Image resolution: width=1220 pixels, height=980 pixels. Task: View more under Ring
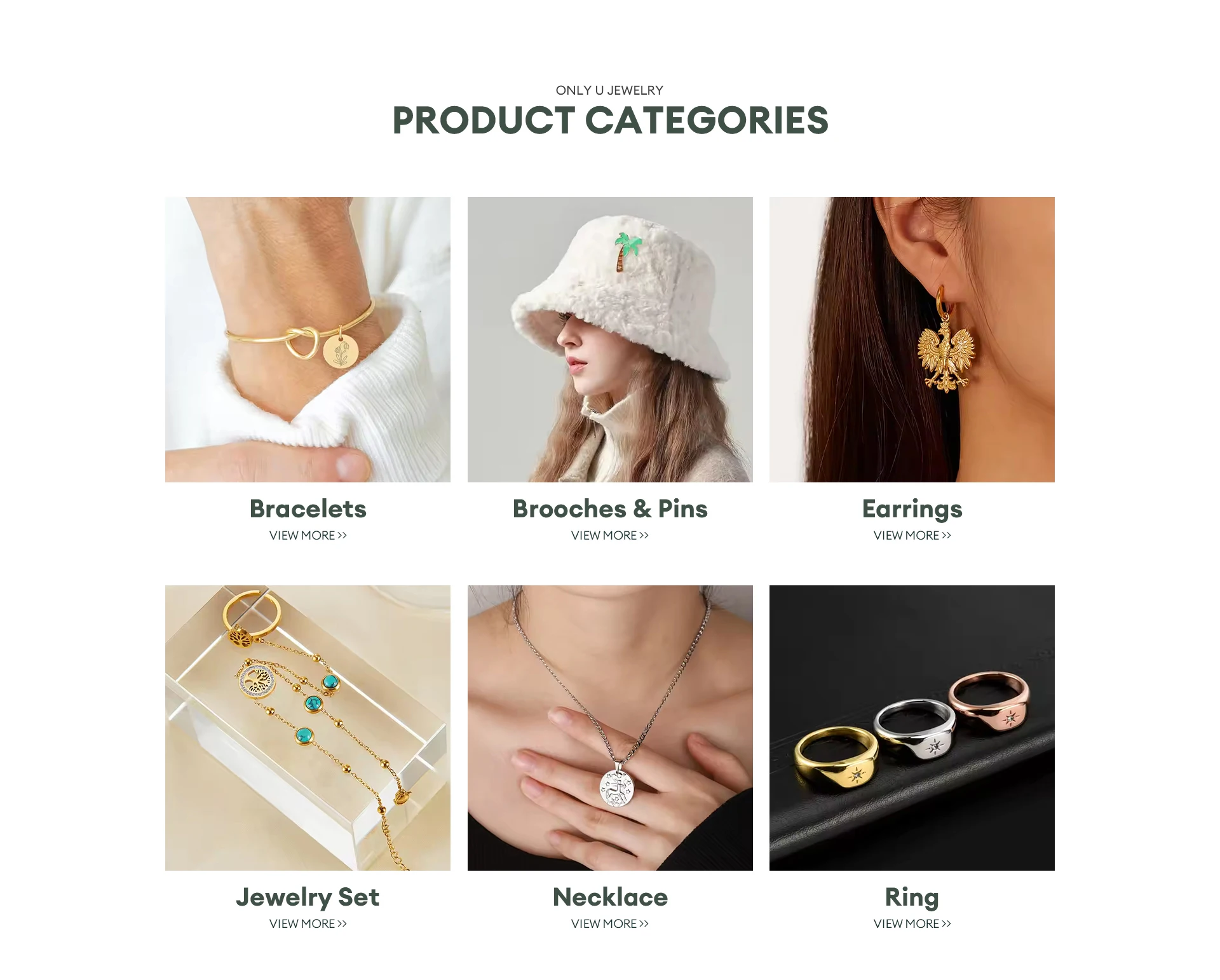click(x=912, y=923)
